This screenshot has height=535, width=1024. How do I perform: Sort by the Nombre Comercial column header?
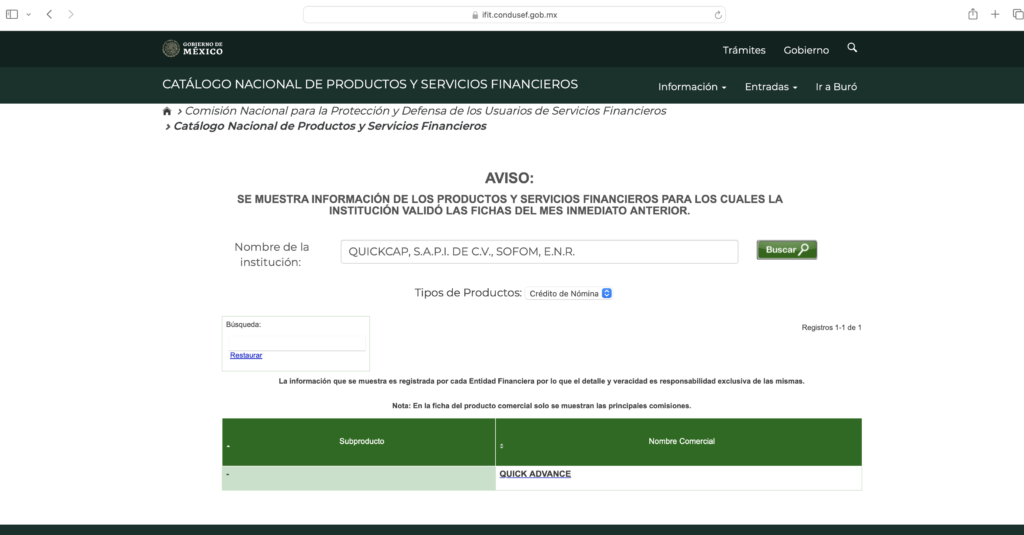tap(681, 441)
